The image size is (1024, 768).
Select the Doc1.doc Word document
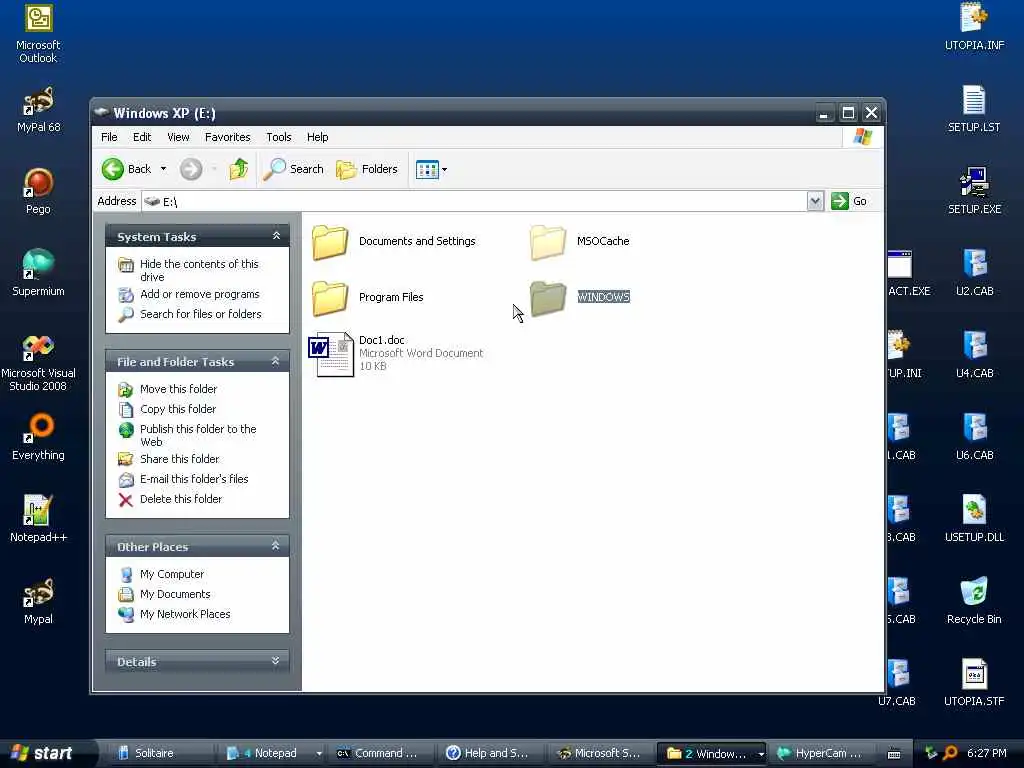point(396,353)
